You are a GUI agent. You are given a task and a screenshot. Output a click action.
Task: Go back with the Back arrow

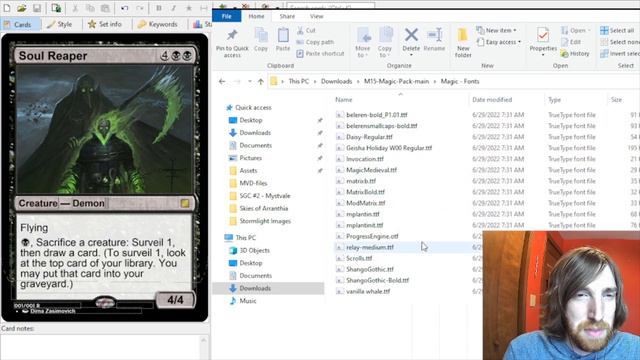222,82
